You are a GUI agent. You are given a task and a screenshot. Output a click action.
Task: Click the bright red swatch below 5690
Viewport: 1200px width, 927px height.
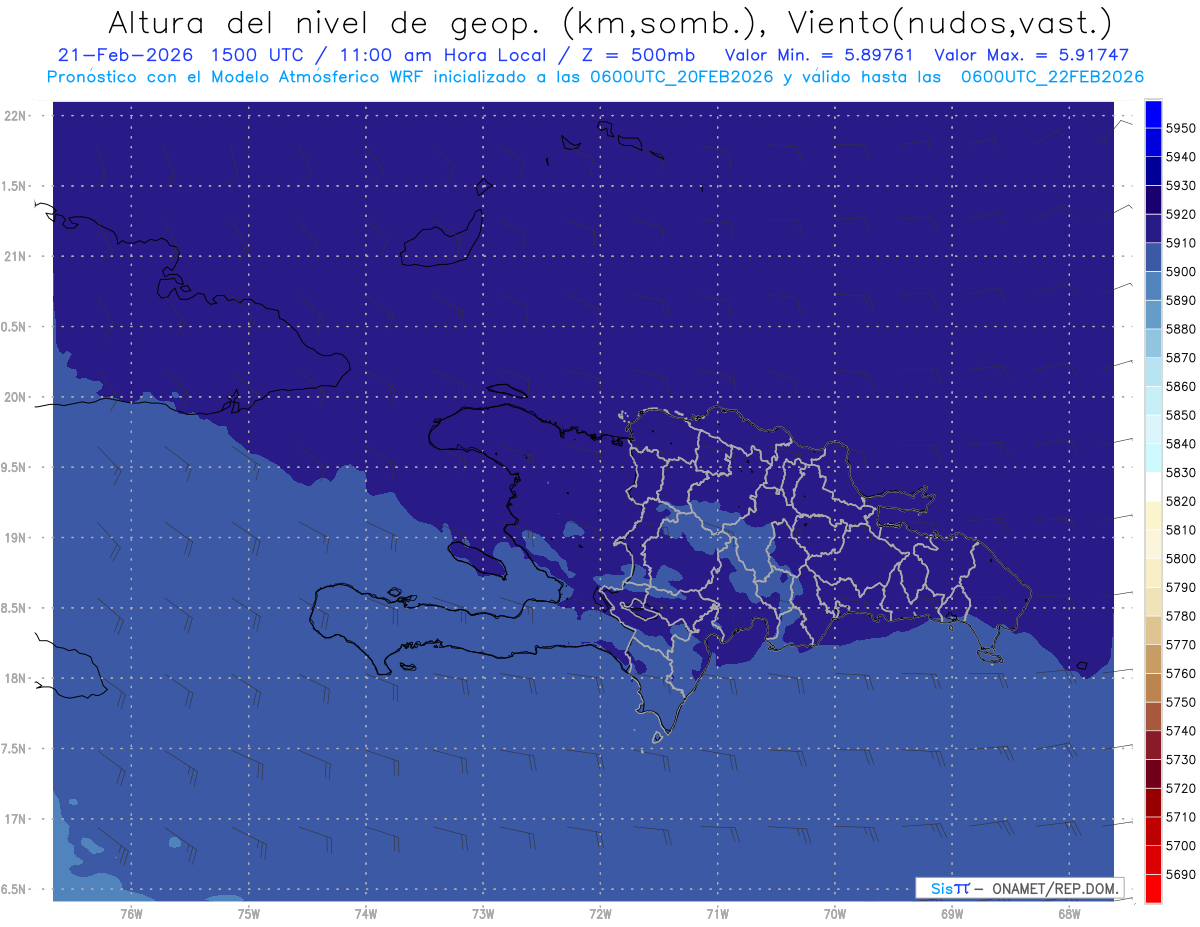pyautogui.click(x=1153, y=888)
